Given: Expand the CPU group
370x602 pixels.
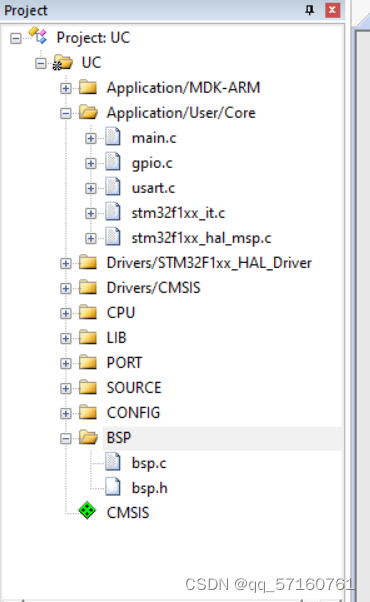Looking at the screenshot, I should coord(66,313).
